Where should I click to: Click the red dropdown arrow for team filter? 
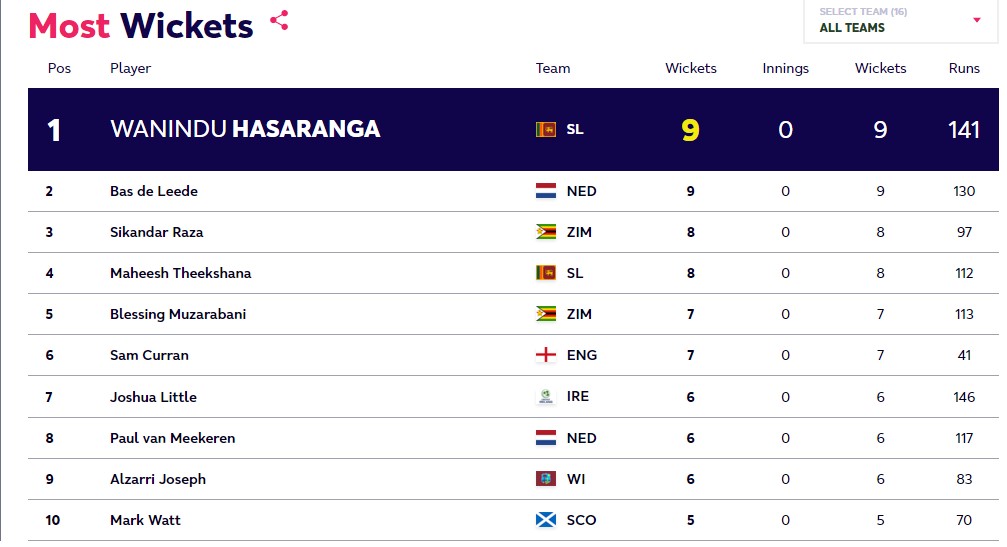coord(977,20)
